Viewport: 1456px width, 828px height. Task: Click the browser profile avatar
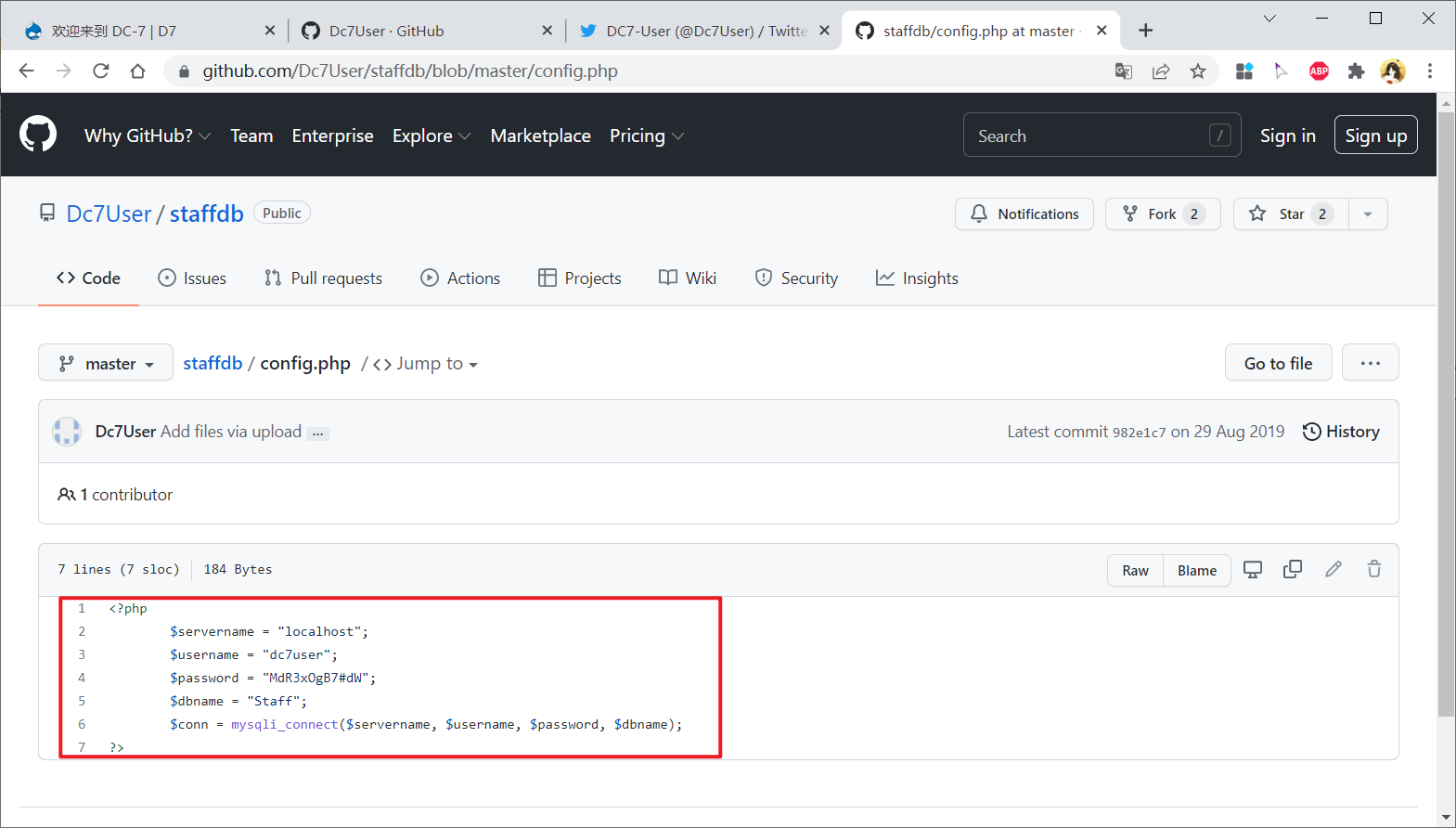tap(1393, 71)
